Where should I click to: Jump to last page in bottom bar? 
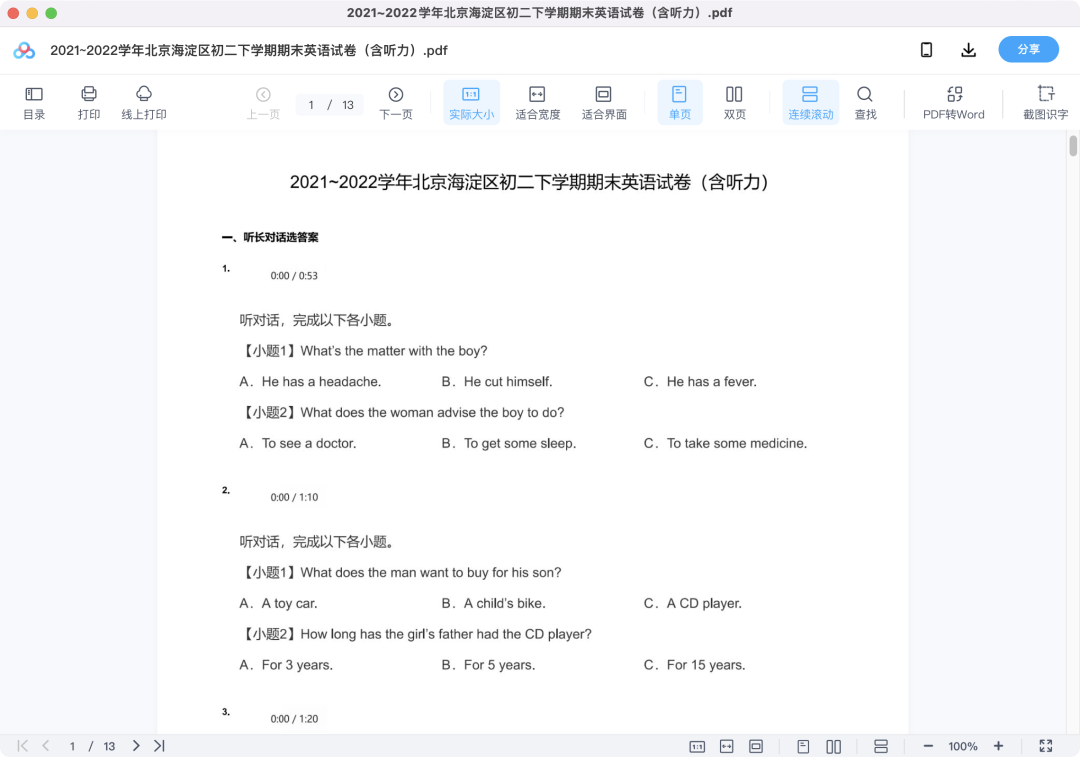tap(159, 746)
